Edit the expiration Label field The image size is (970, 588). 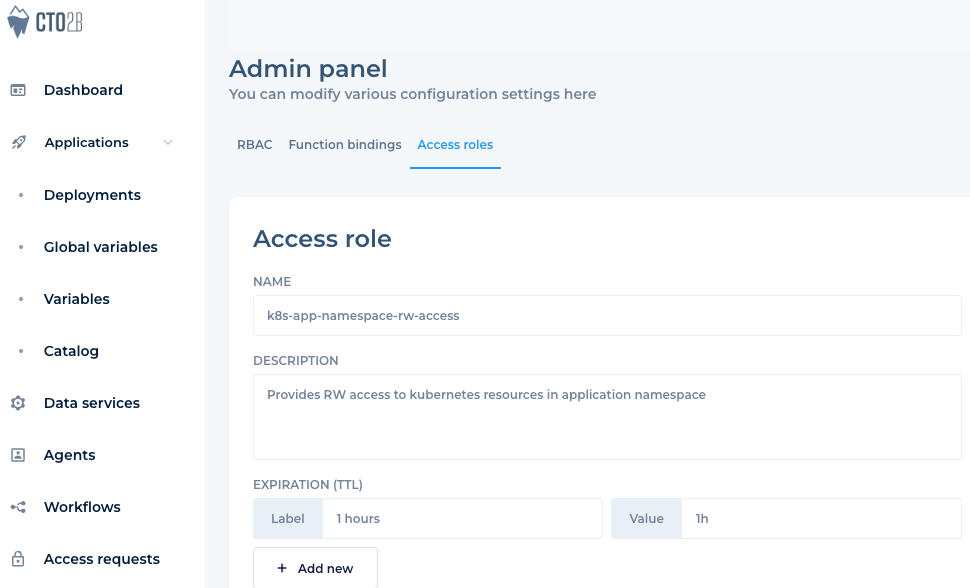click(x=461, y=518)
